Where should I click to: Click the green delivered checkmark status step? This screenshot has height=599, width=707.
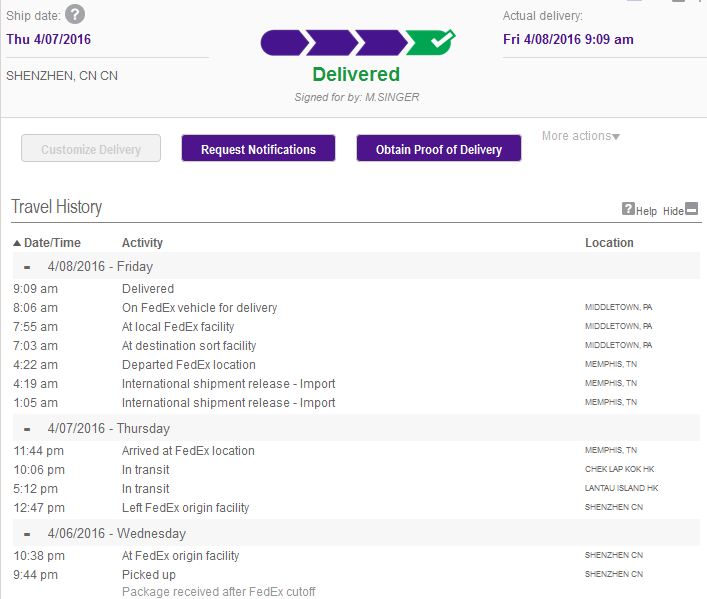pos(430,42)
